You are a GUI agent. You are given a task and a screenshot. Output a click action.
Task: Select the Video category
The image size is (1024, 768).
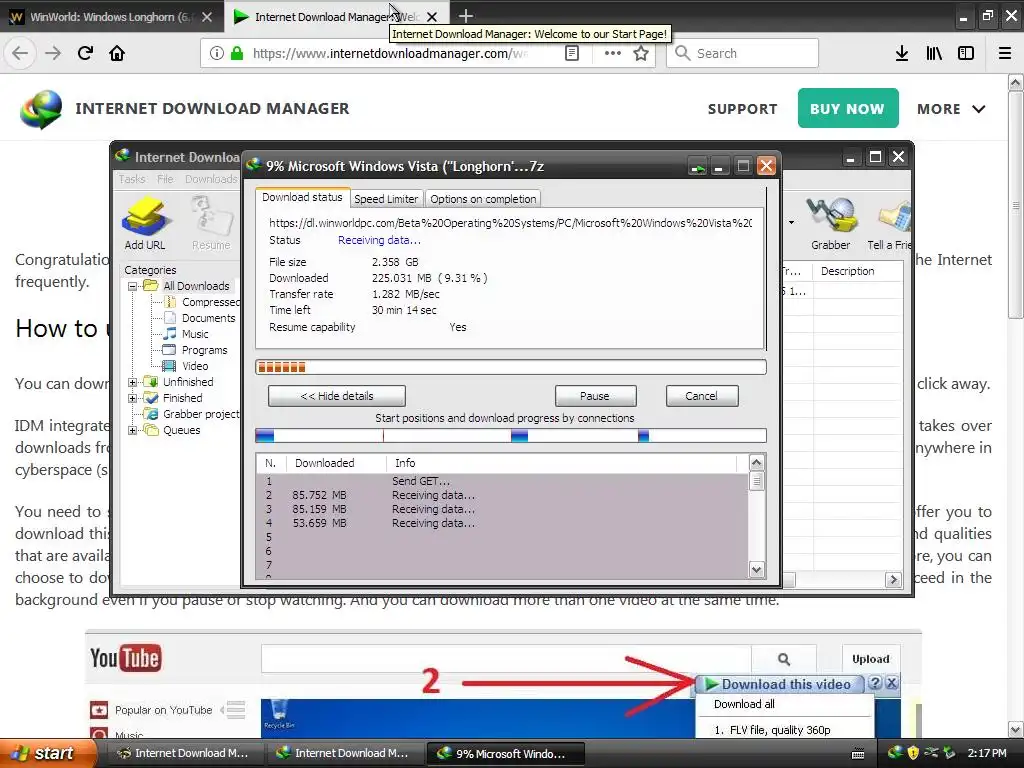(186, 366)
